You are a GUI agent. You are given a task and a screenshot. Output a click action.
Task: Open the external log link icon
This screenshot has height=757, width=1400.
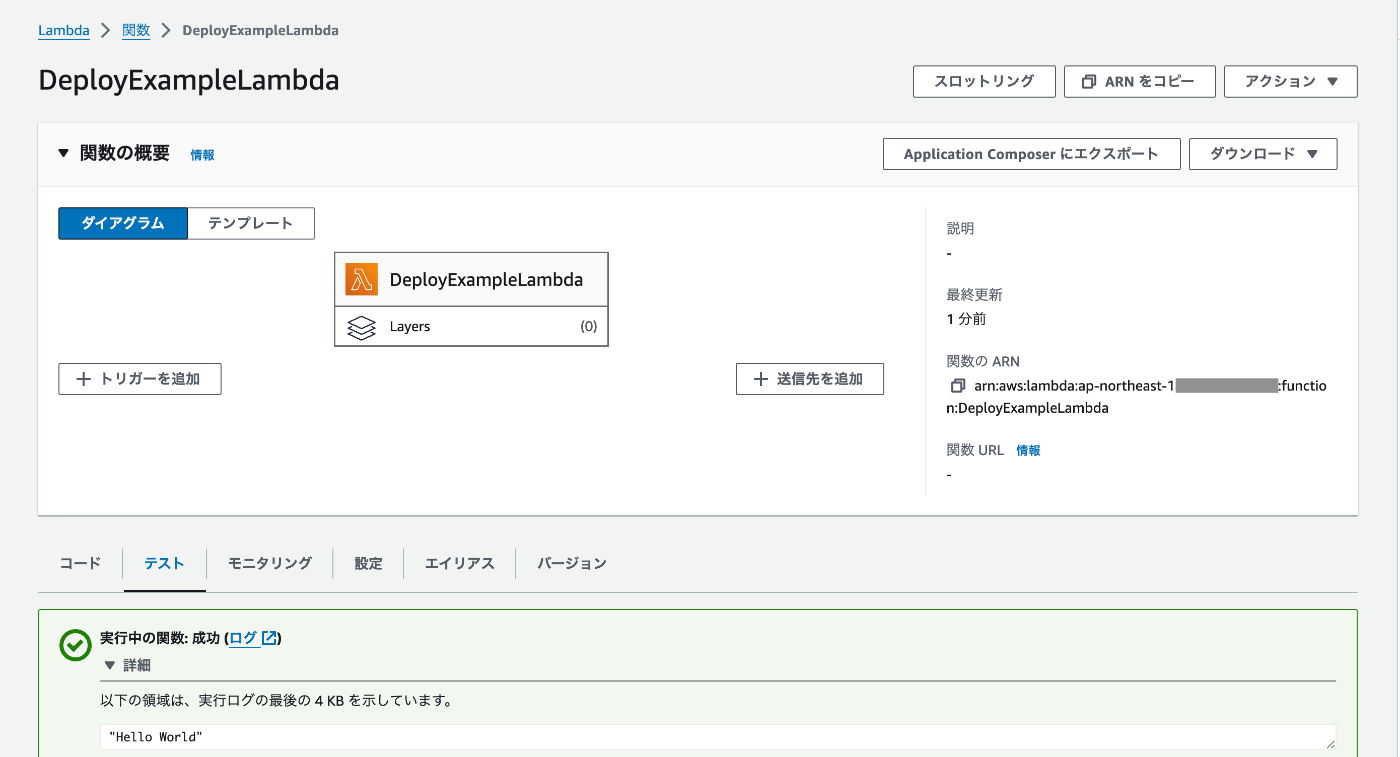[x=269, y=638]
